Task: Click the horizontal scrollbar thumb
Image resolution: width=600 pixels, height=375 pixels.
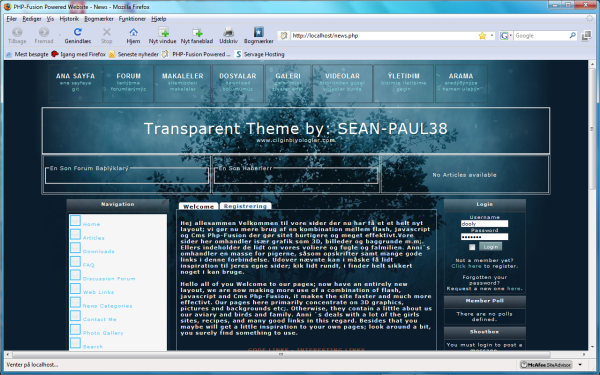Action: click(x=281, y=354)
